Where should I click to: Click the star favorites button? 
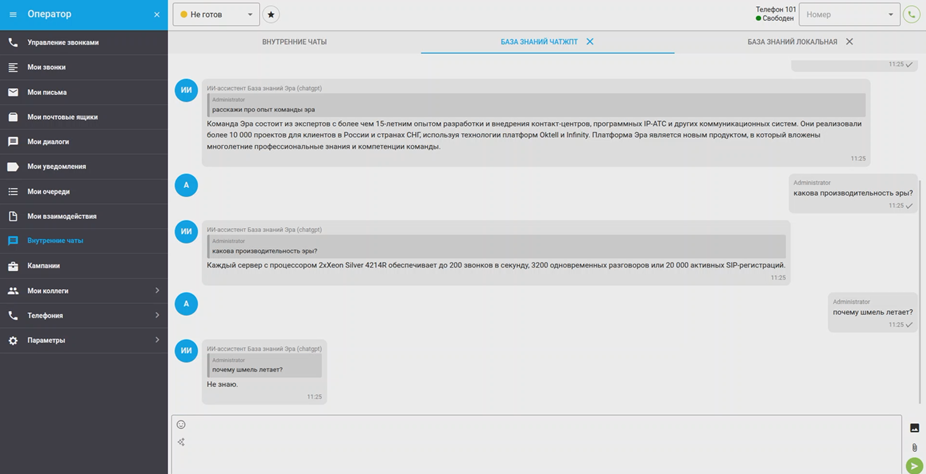pos(271,14)
